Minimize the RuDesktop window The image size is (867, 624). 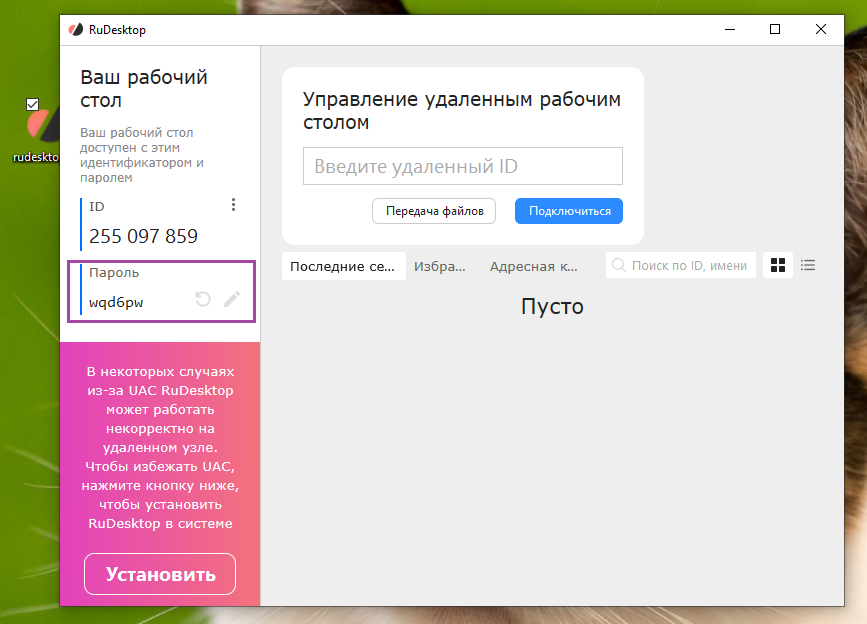(730, 29)
